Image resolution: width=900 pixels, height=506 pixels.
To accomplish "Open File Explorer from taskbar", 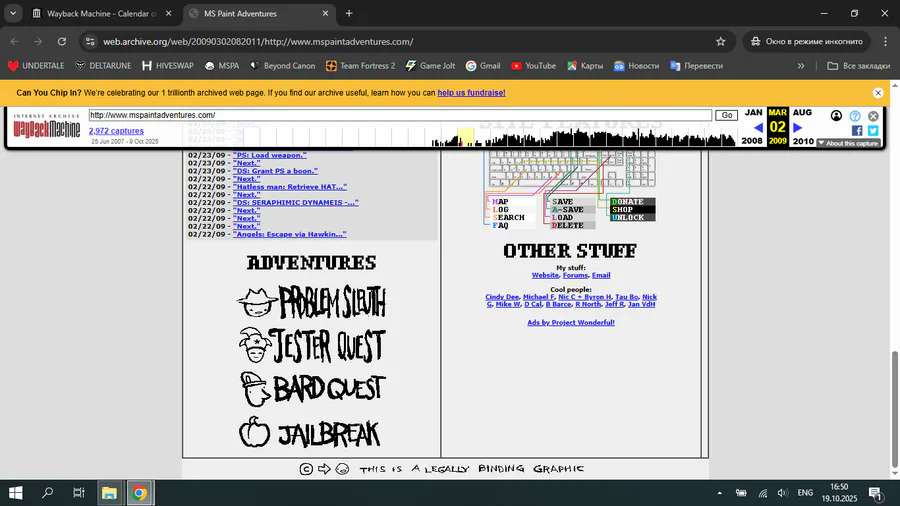I will 109,493.
